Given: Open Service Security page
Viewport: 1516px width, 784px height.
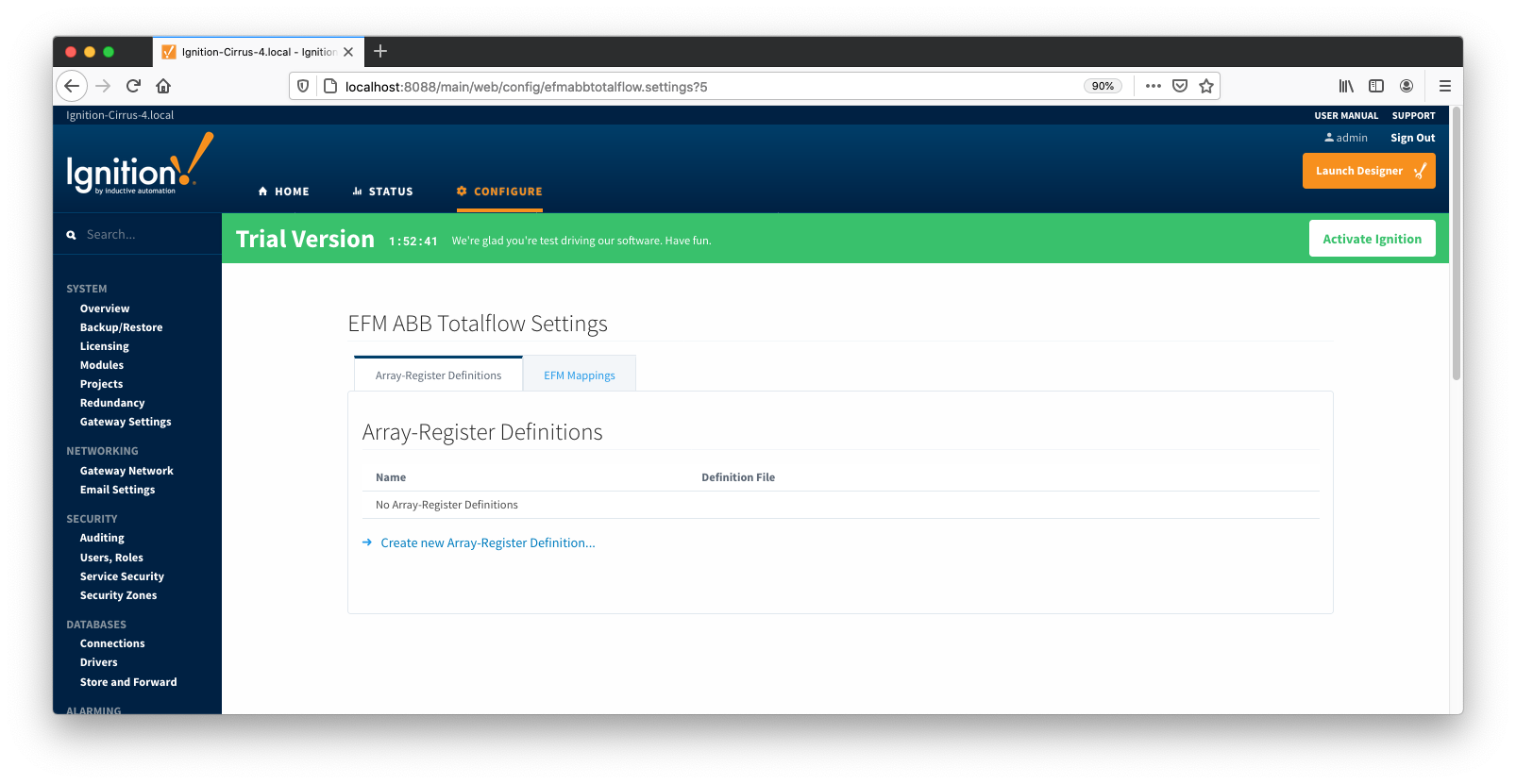Looking at the screenshot, I should (122, 576).
